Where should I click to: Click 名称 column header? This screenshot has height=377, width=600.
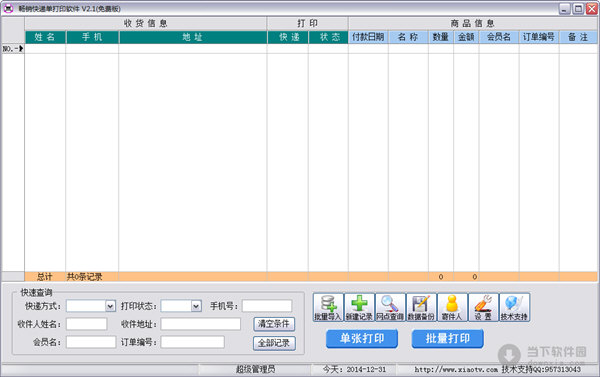408,37
